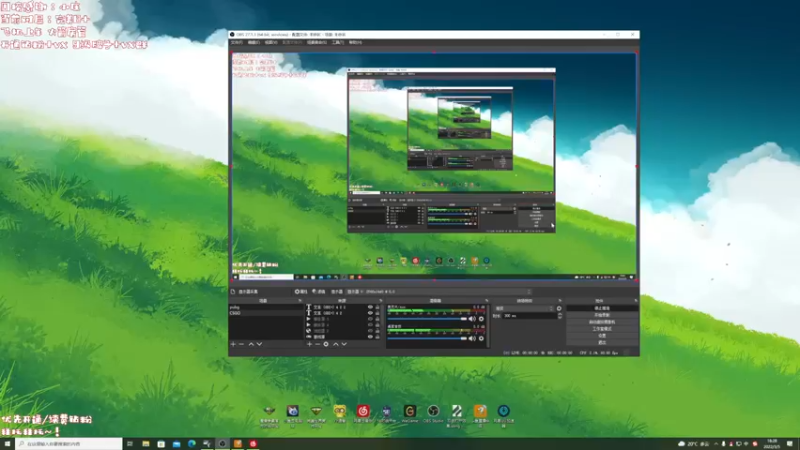The height and width of the screenshot is (450, 800).
Task: Add a new source with the plus icon
Action: point(309,344)
